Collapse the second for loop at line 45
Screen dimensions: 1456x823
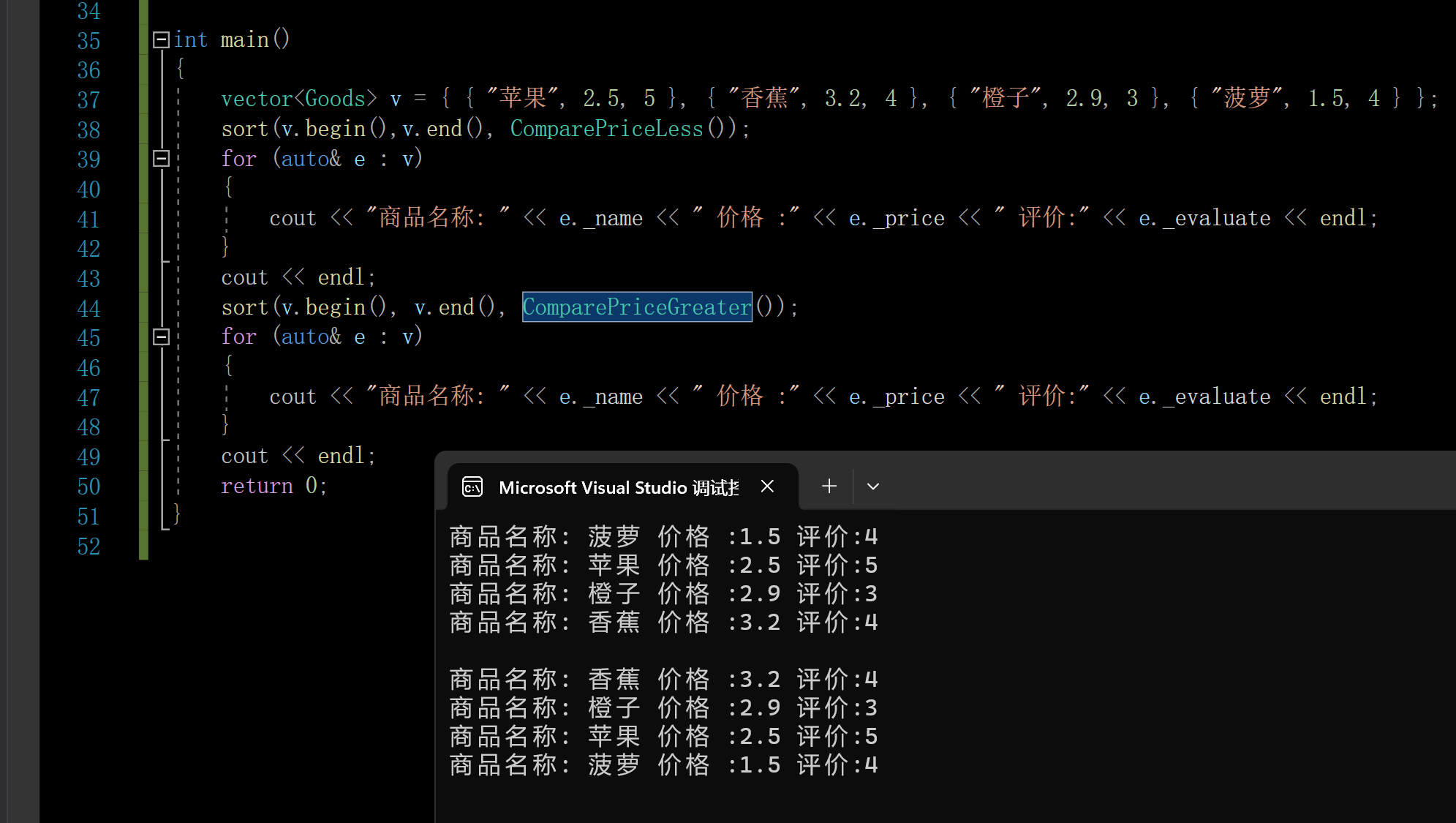tap(161, 337)
